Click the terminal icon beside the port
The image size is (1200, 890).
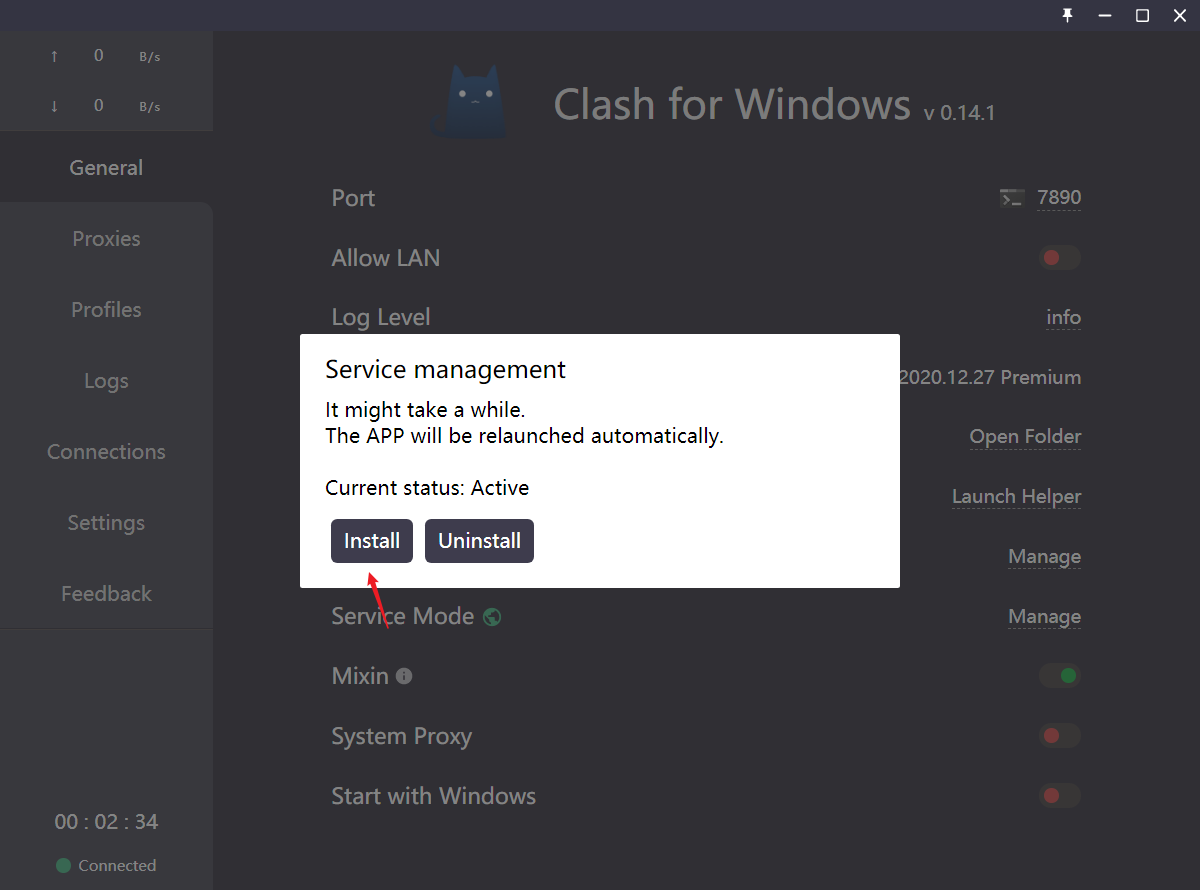point(1011,198)
